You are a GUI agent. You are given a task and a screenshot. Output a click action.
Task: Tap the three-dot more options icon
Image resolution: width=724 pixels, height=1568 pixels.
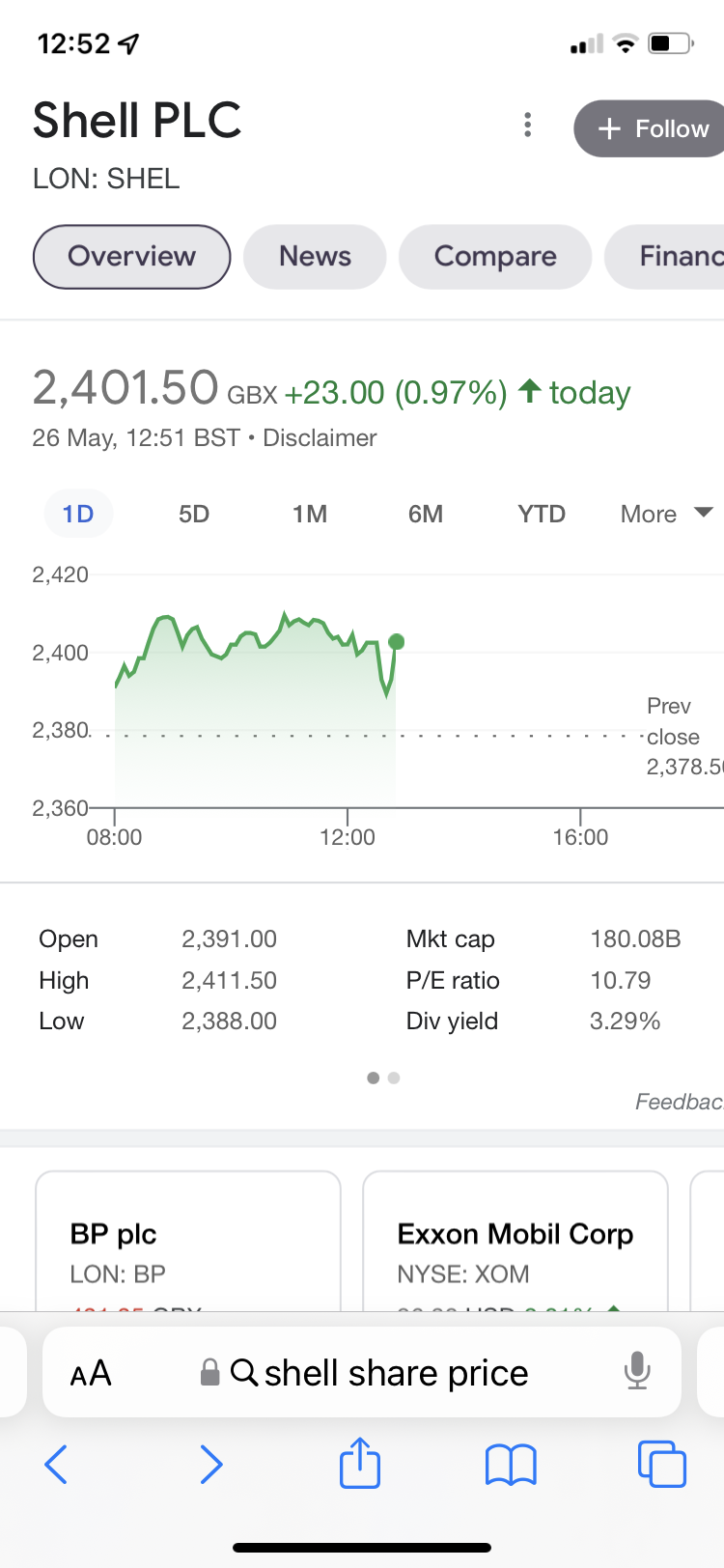pyautogui.click(x=527, y=125)
